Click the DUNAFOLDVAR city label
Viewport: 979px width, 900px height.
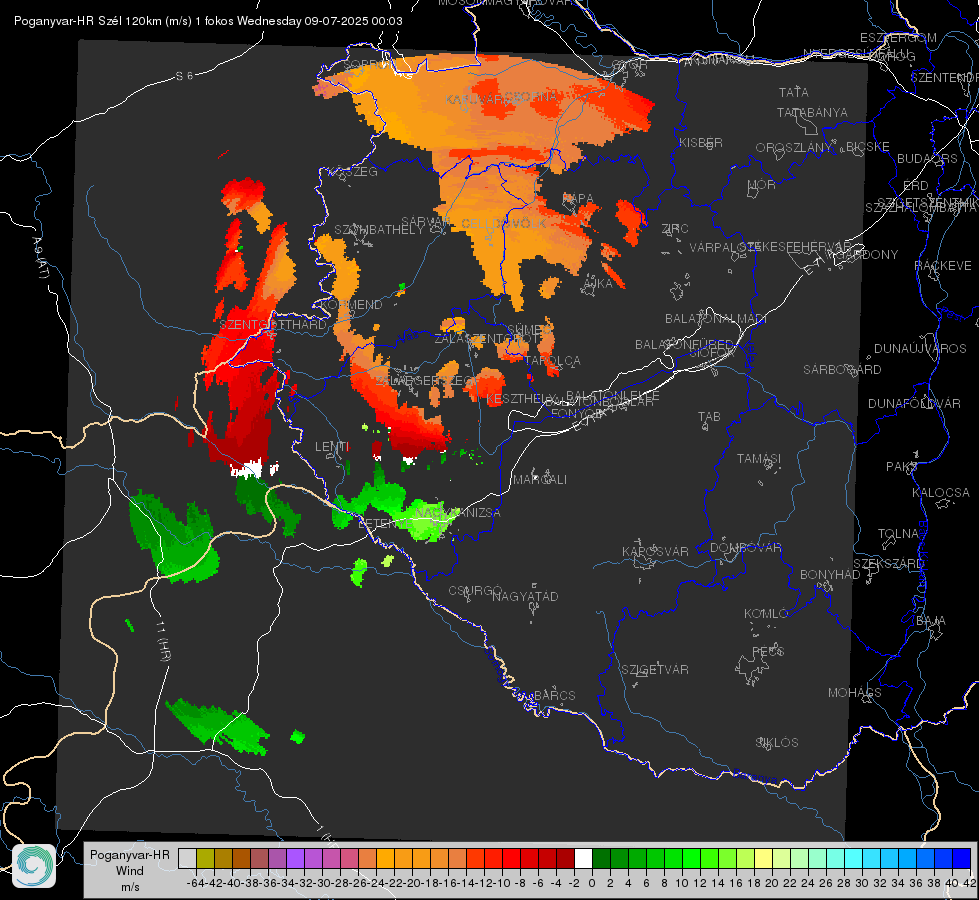[915, 403]
